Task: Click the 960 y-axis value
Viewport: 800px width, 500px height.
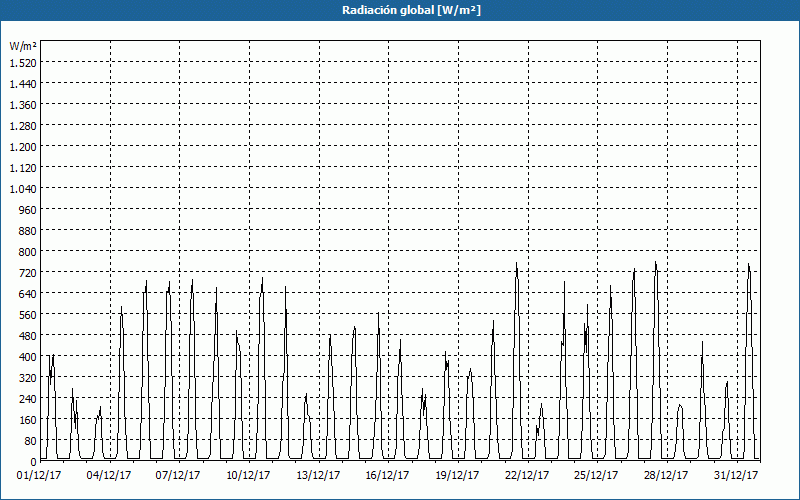Action: click(28, 210)
